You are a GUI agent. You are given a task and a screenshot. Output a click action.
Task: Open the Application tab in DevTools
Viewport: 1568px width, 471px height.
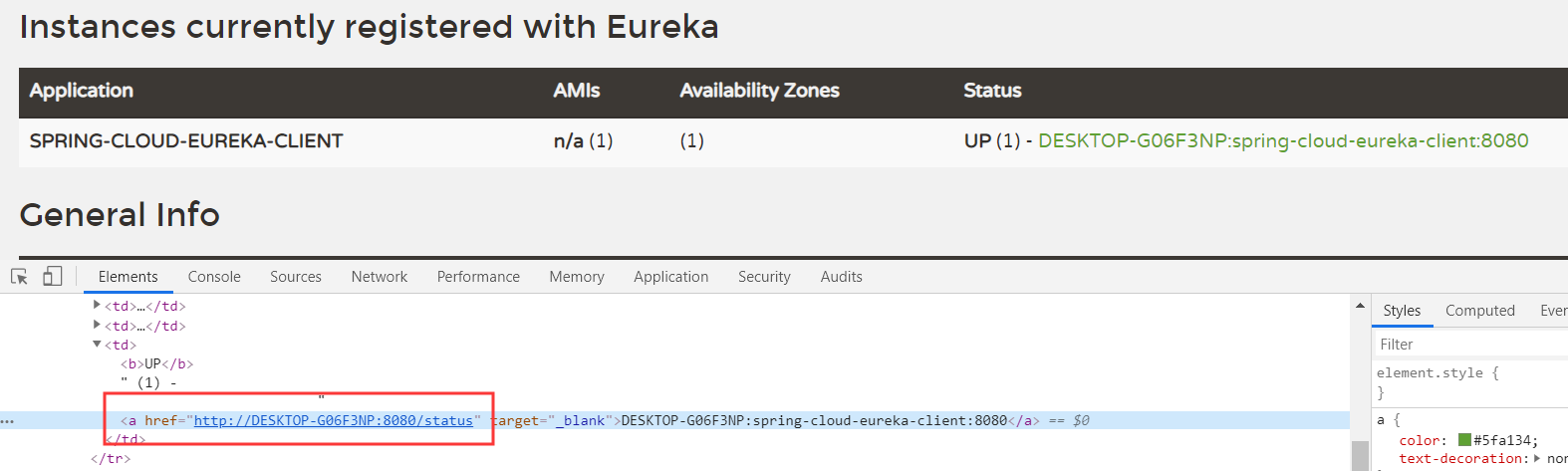(671, 277)
